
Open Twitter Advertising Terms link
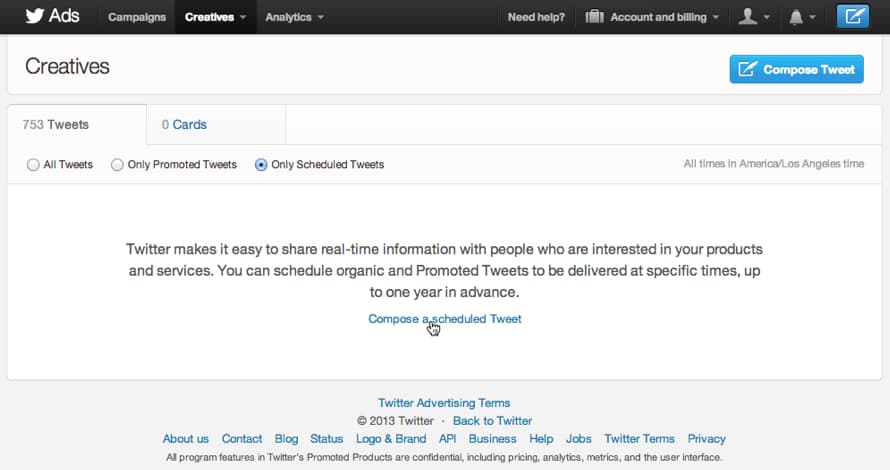(444, 403)
